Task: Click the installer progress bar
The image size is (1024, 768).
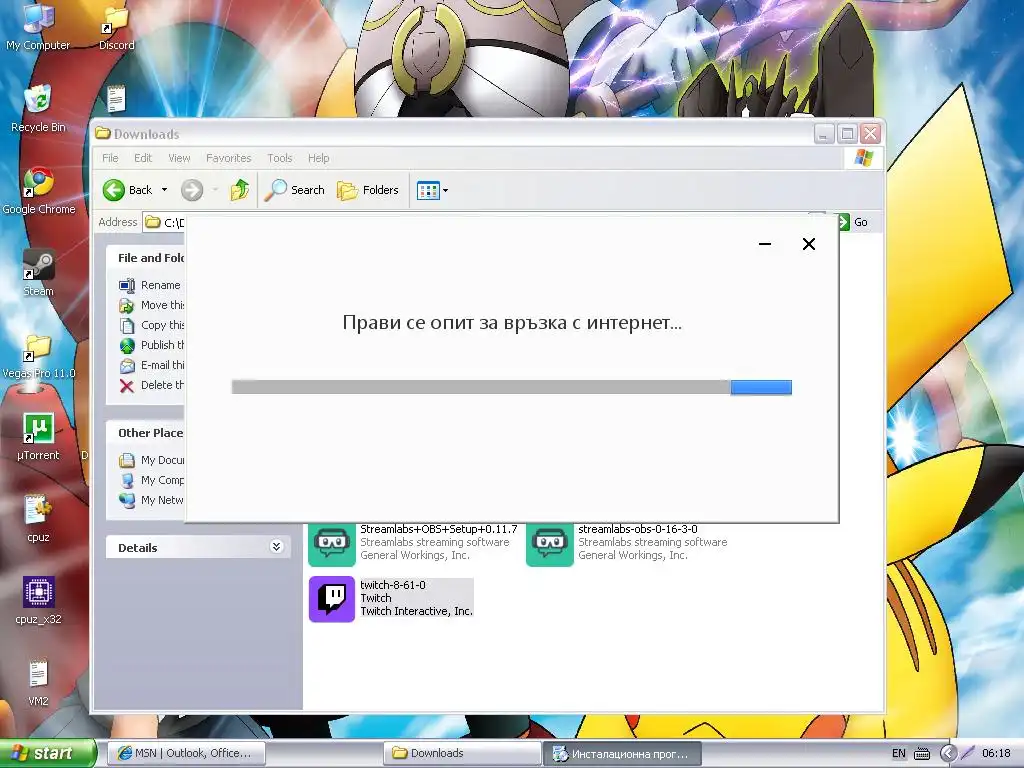Action: click(511, 387)
